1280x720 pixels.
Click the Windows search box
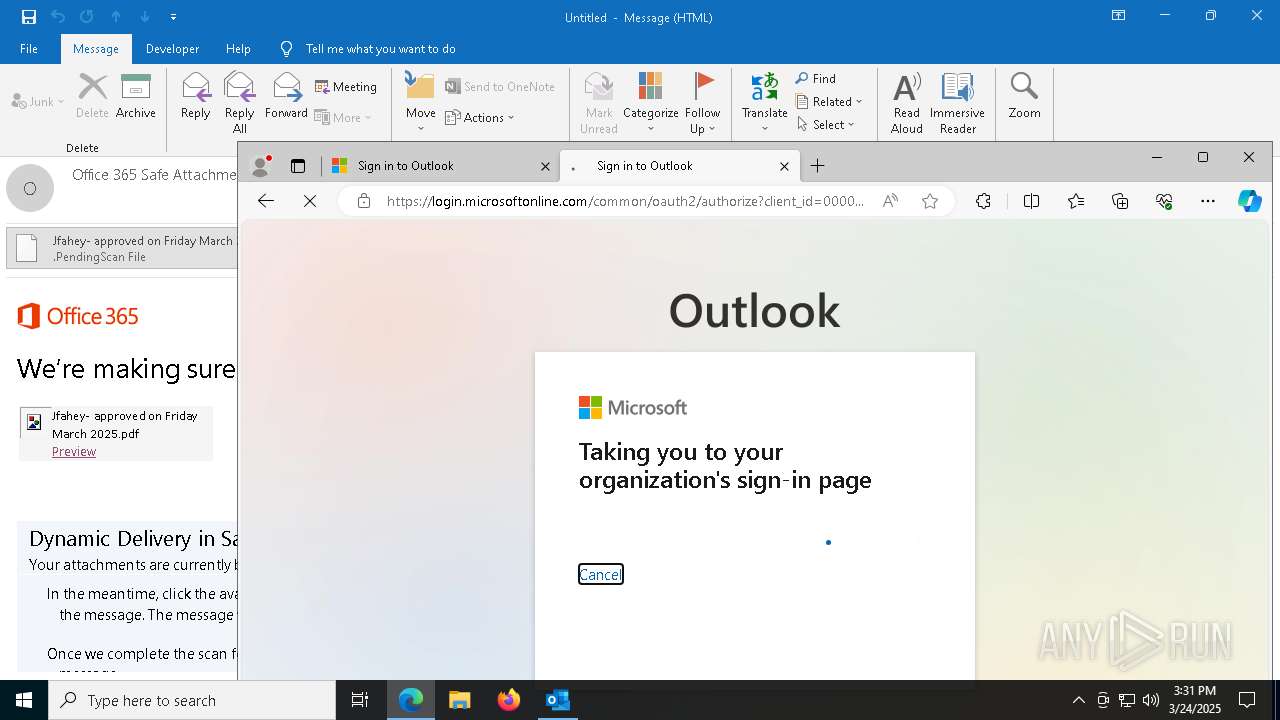pyautogui.click(x=192, y=700)
